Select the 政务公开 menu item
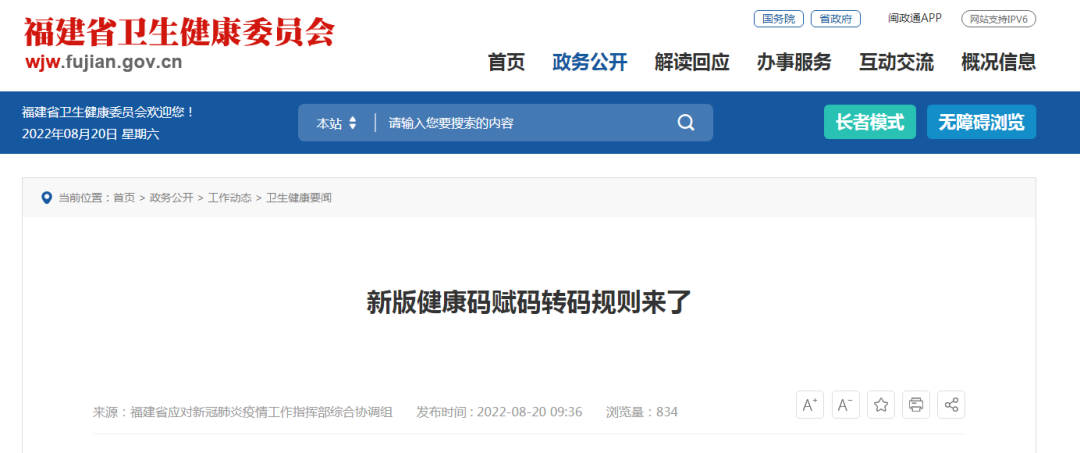This screenshot has height=453, width=1080. 590,63
